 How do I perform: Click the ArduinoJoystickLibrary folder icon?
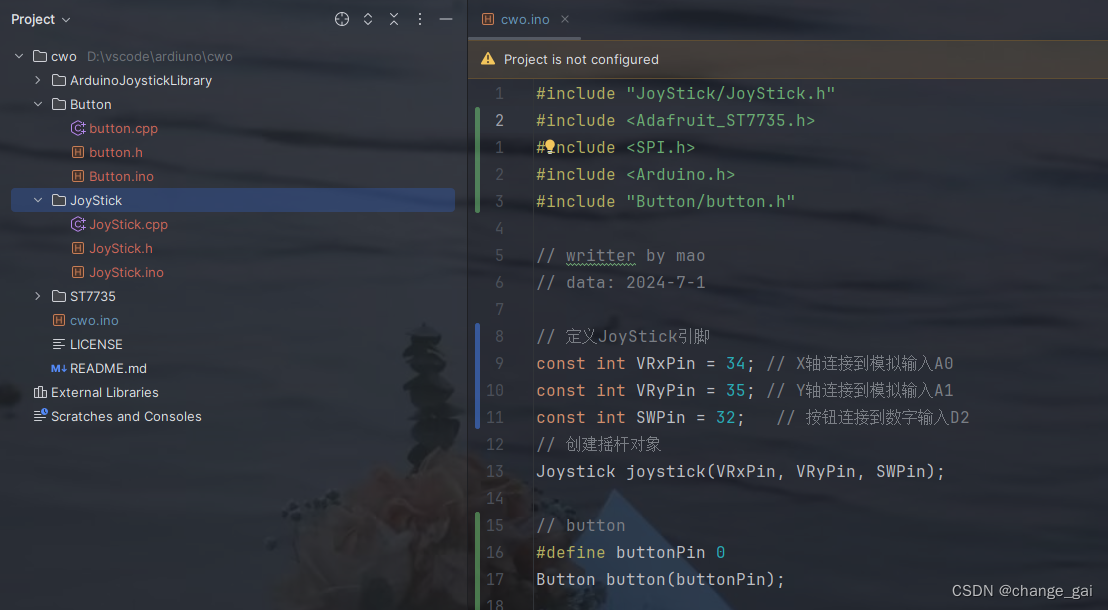(x=59, y=80)
